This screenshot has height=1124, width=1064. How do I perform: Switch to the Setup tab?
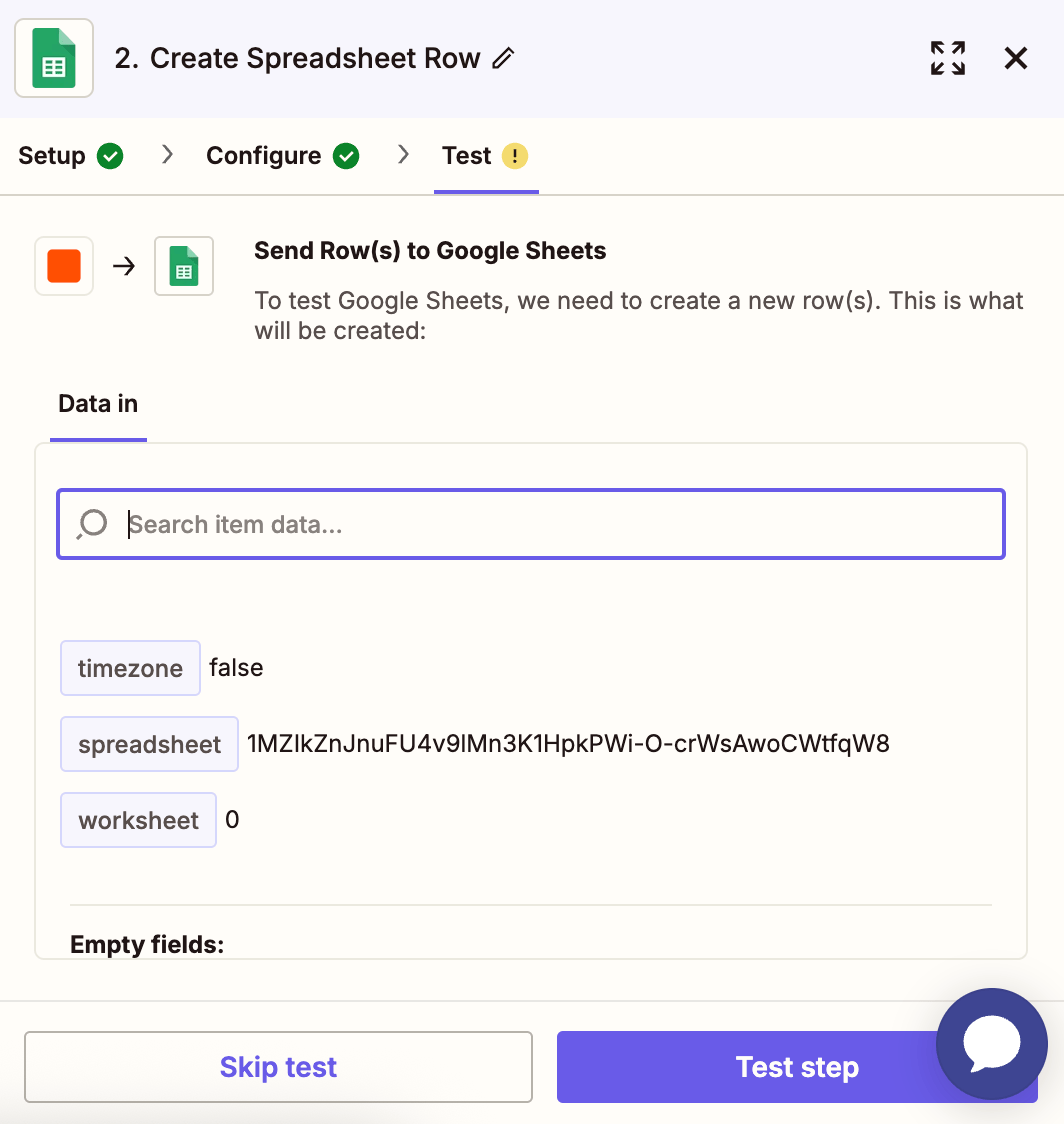(52, 156)
